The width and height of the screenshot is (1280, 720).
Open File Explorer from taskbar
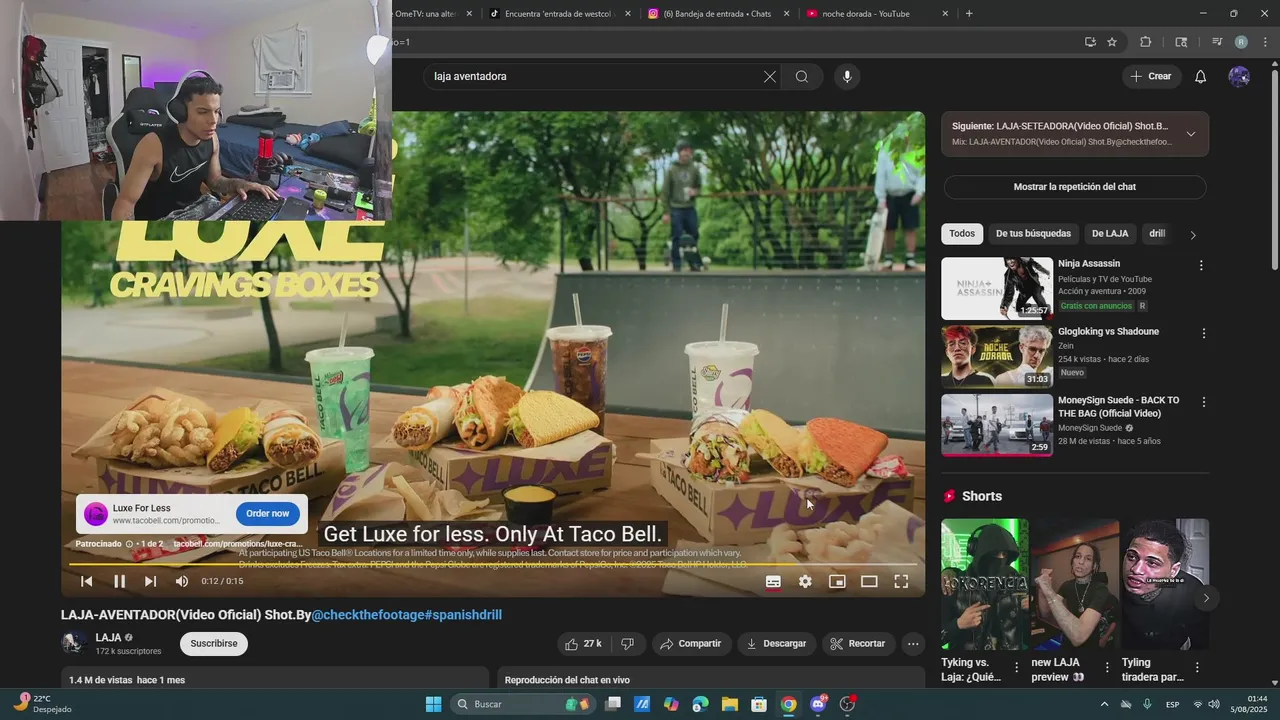pos(730,704)
